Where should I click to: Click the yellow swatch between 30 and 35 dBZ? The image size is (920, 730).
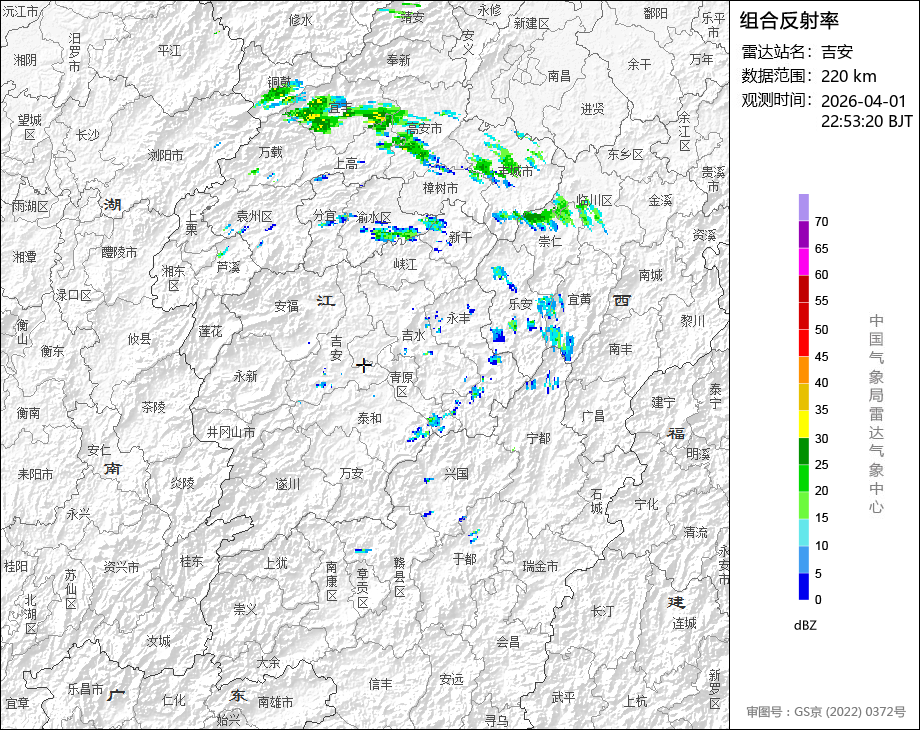point(804,424)
